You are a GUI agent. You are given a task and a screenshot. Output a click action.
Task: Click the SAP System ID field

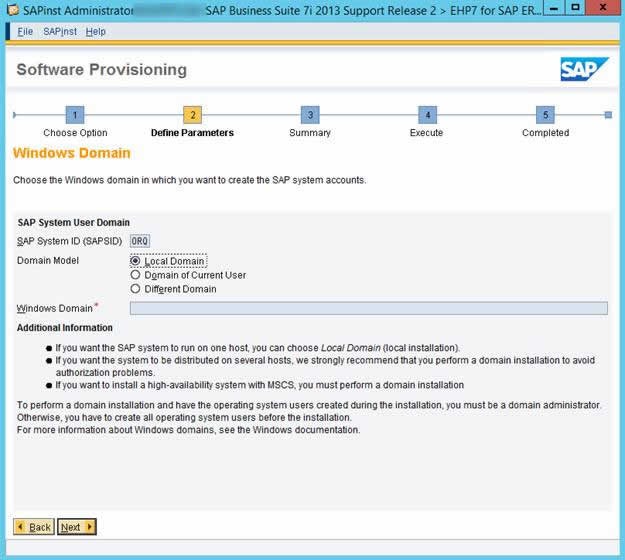pyautogui.click(x=140, y=241)
